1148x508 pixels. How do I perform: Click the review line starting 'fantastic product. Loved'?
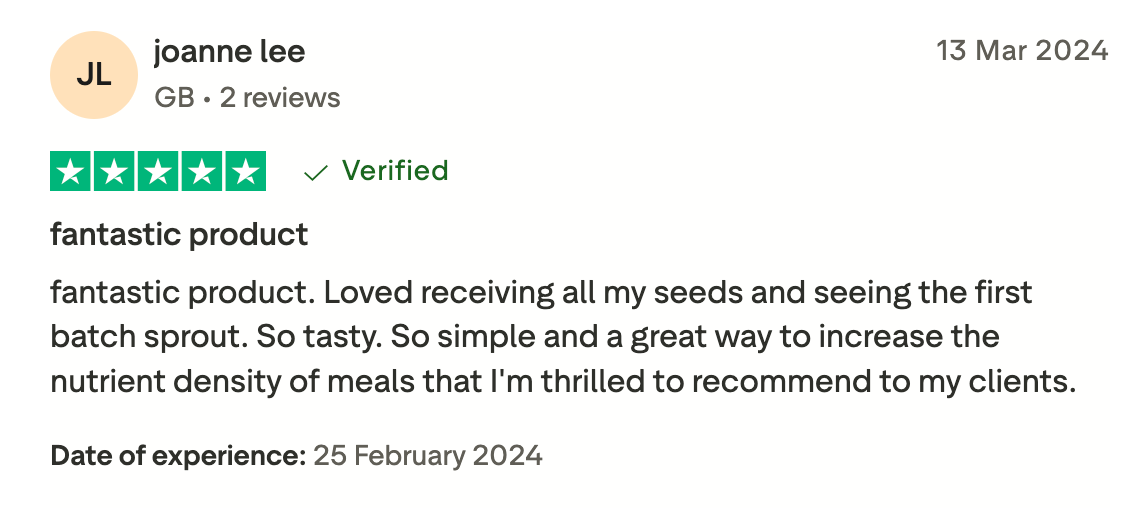tap(541, 294)
